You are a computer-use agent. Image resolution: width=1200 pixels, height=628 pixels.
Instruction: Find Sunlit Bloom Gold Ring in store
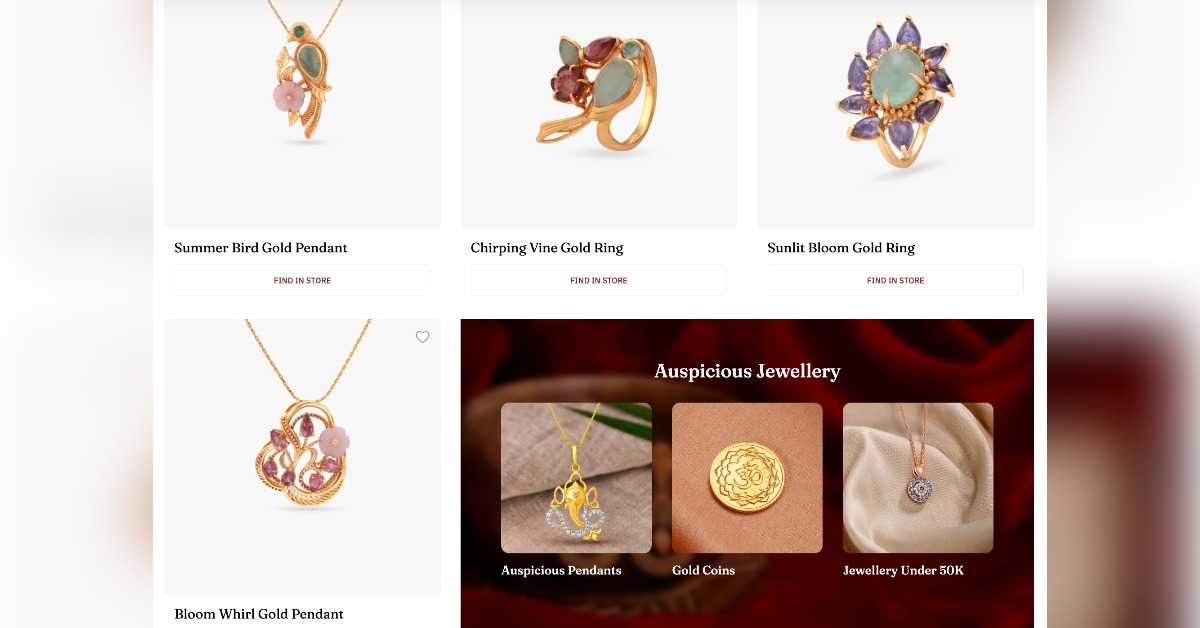click(x=895, y=280)
